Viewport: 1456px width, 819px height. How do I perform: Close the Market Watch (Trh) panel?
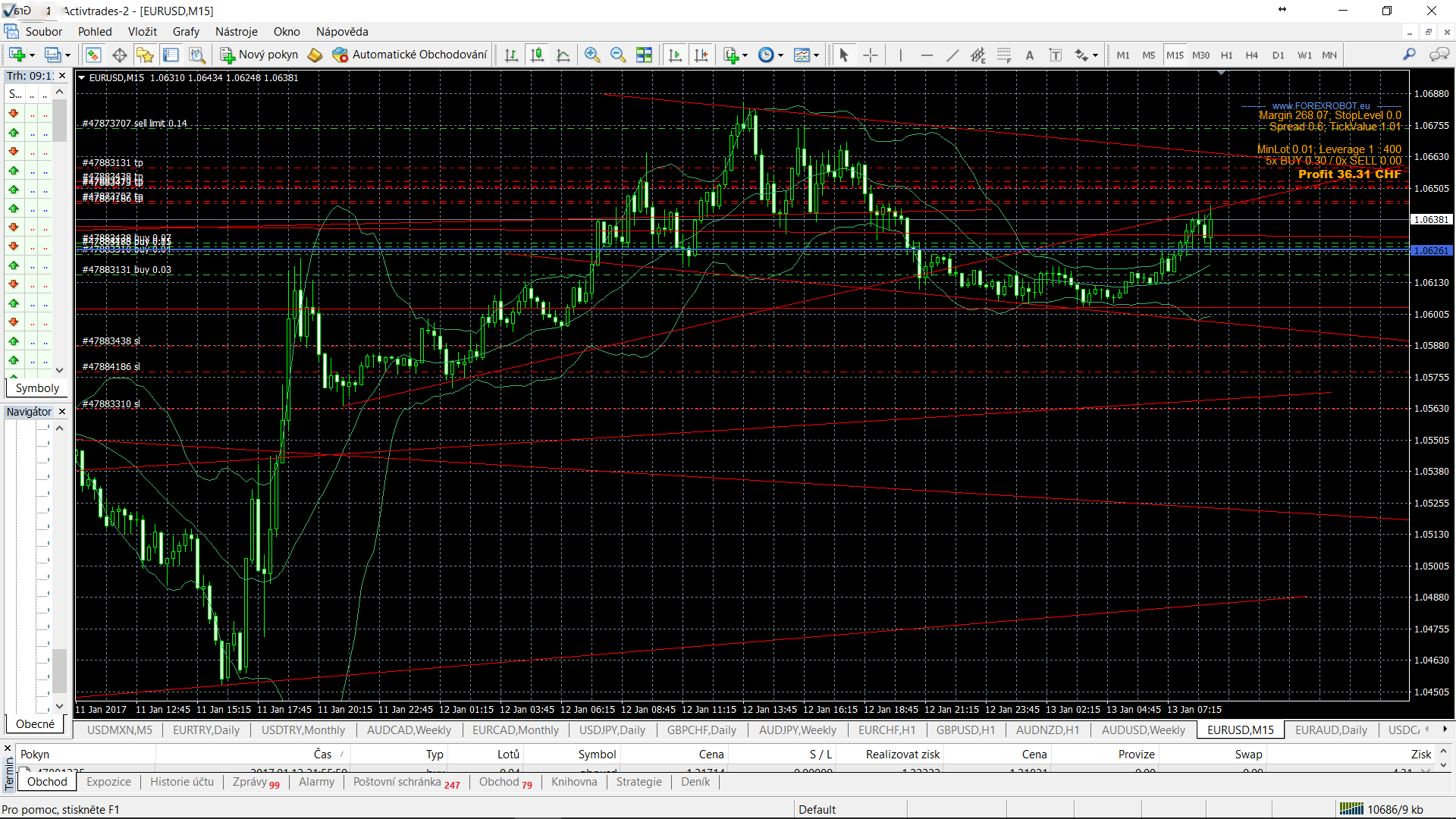[62, 76]
